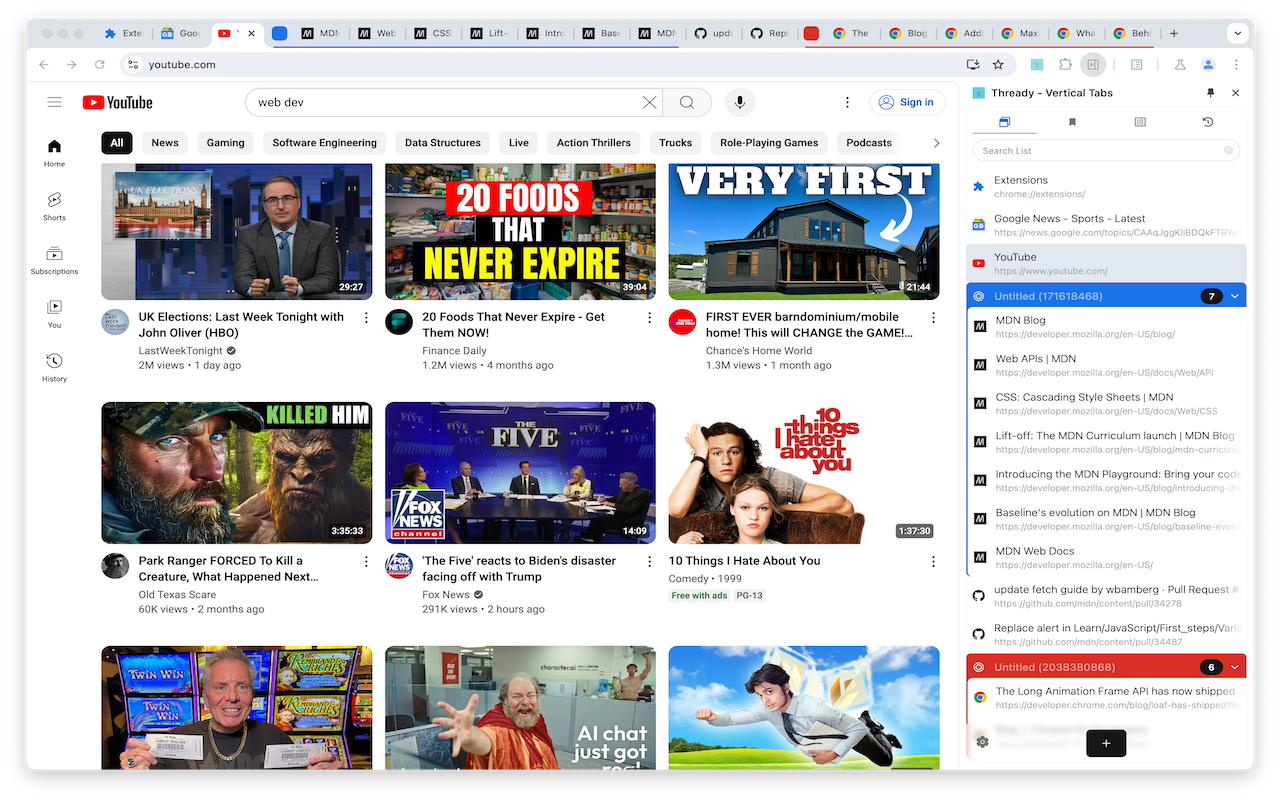Open 20 Foods That Never Expire title
This screenshot has height=800, width=1280.
tap(514, 325)
